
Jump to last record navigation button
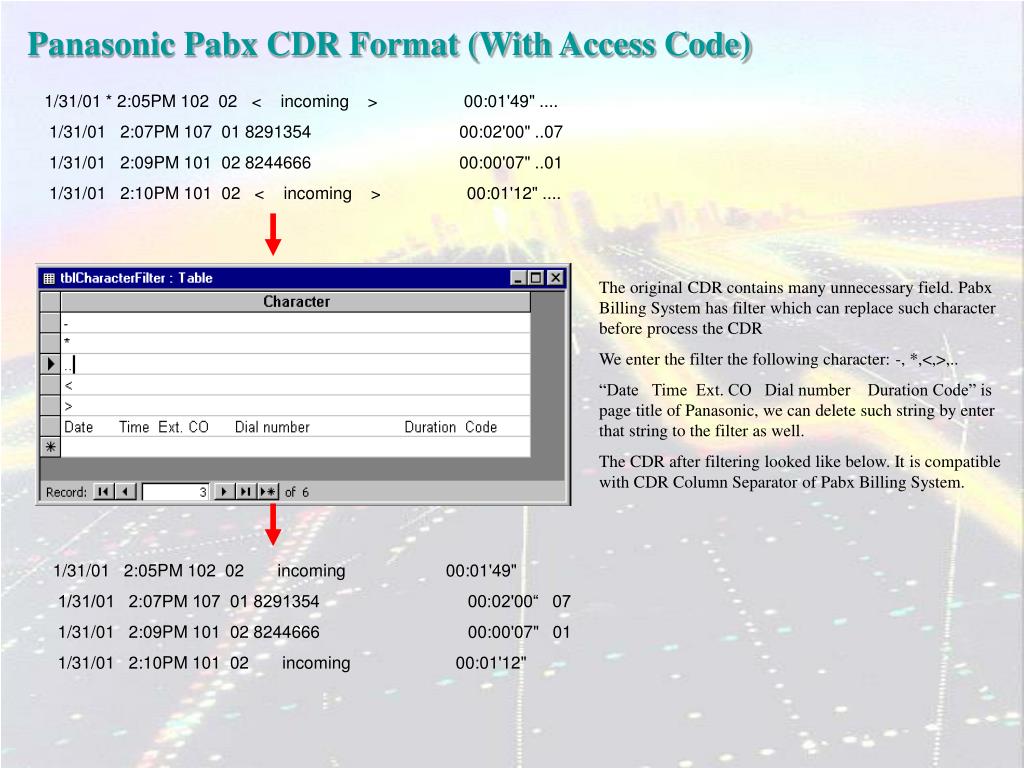tap(246, 492)
